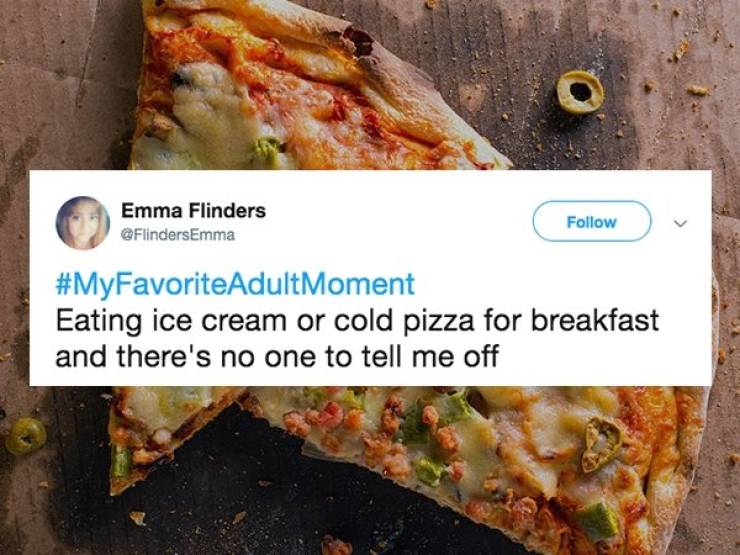740x555 pixels.
Task: Click the Follow button
Action: point(592,221)
